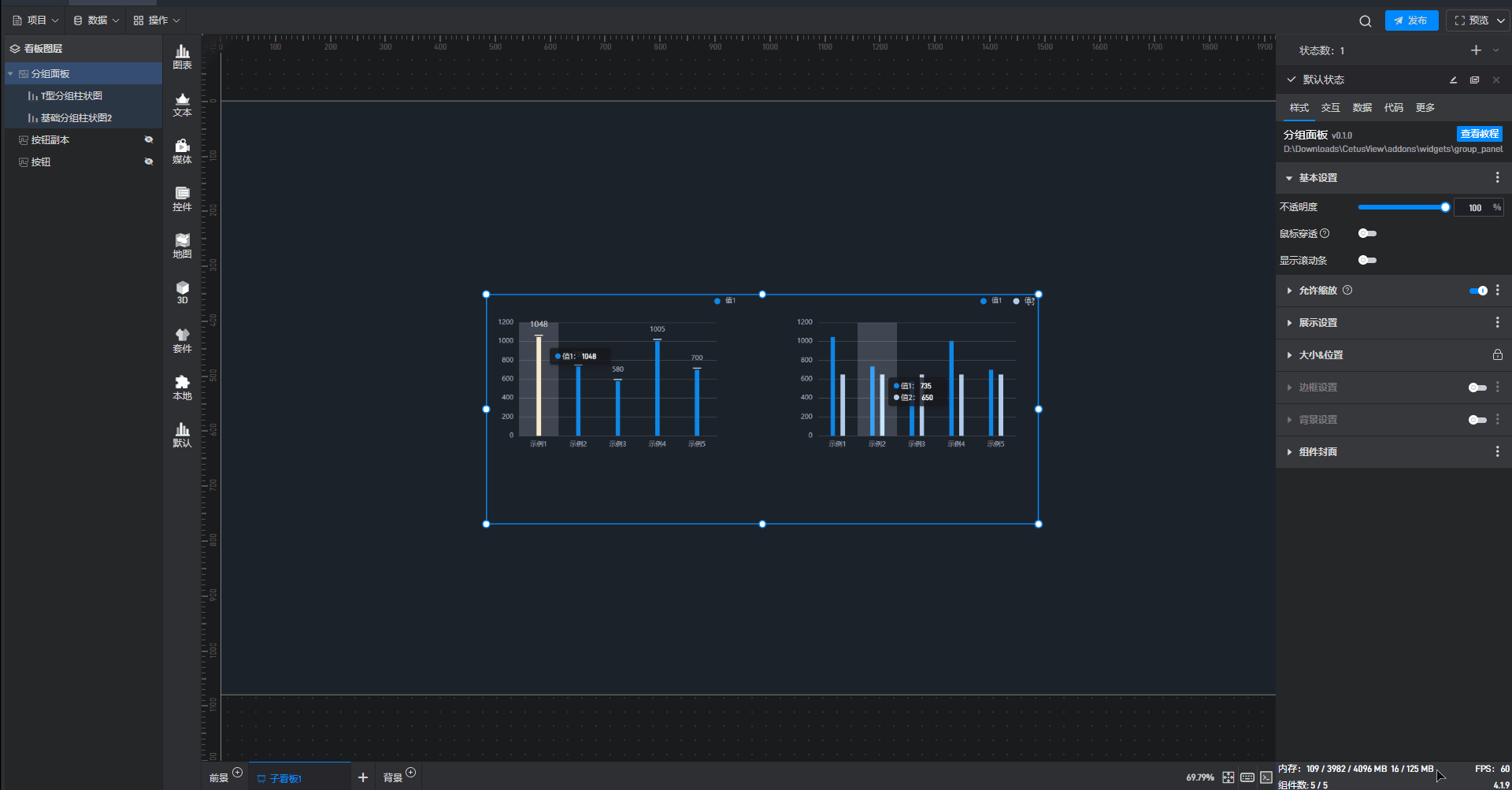This screenshot has height=790, width=1512.
Task: Open the 文本 text components icon
Action: (182, 104)
